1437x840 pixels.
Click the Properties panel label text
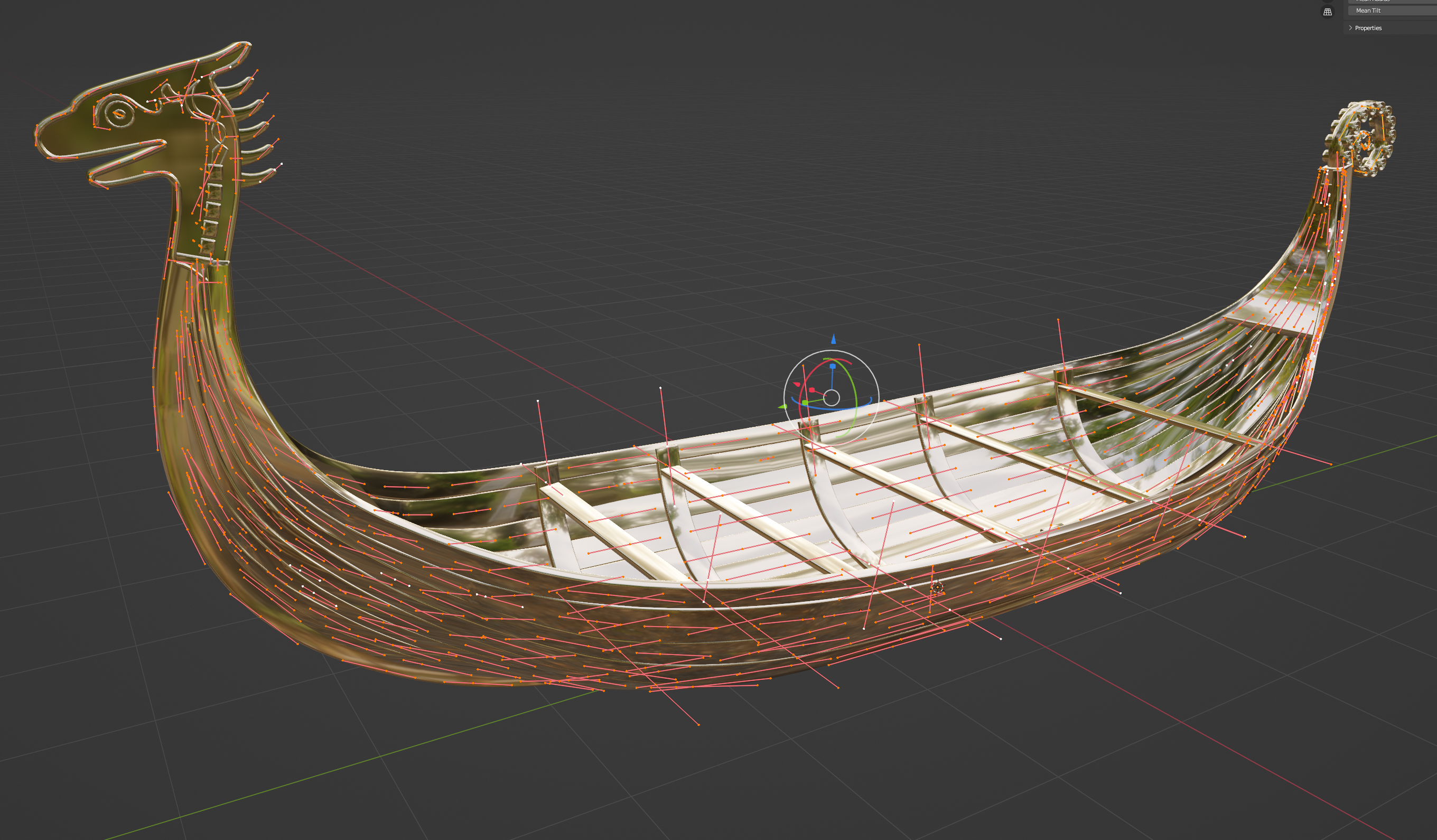click(x=1368, y=28)
